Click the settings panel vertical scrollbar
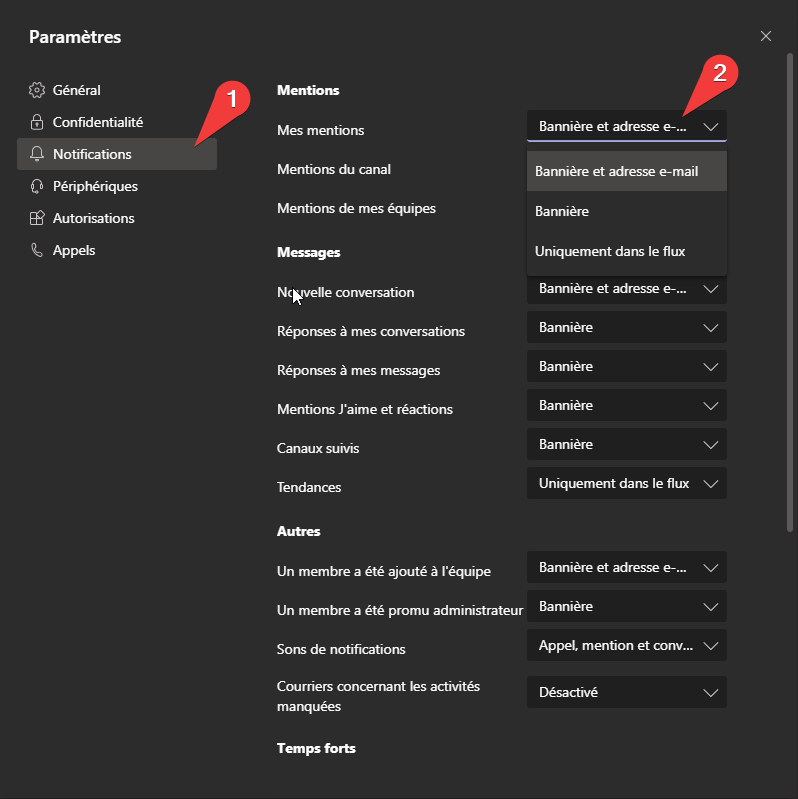This screenshot has width=798, height=799. click(x=790, y=290)
